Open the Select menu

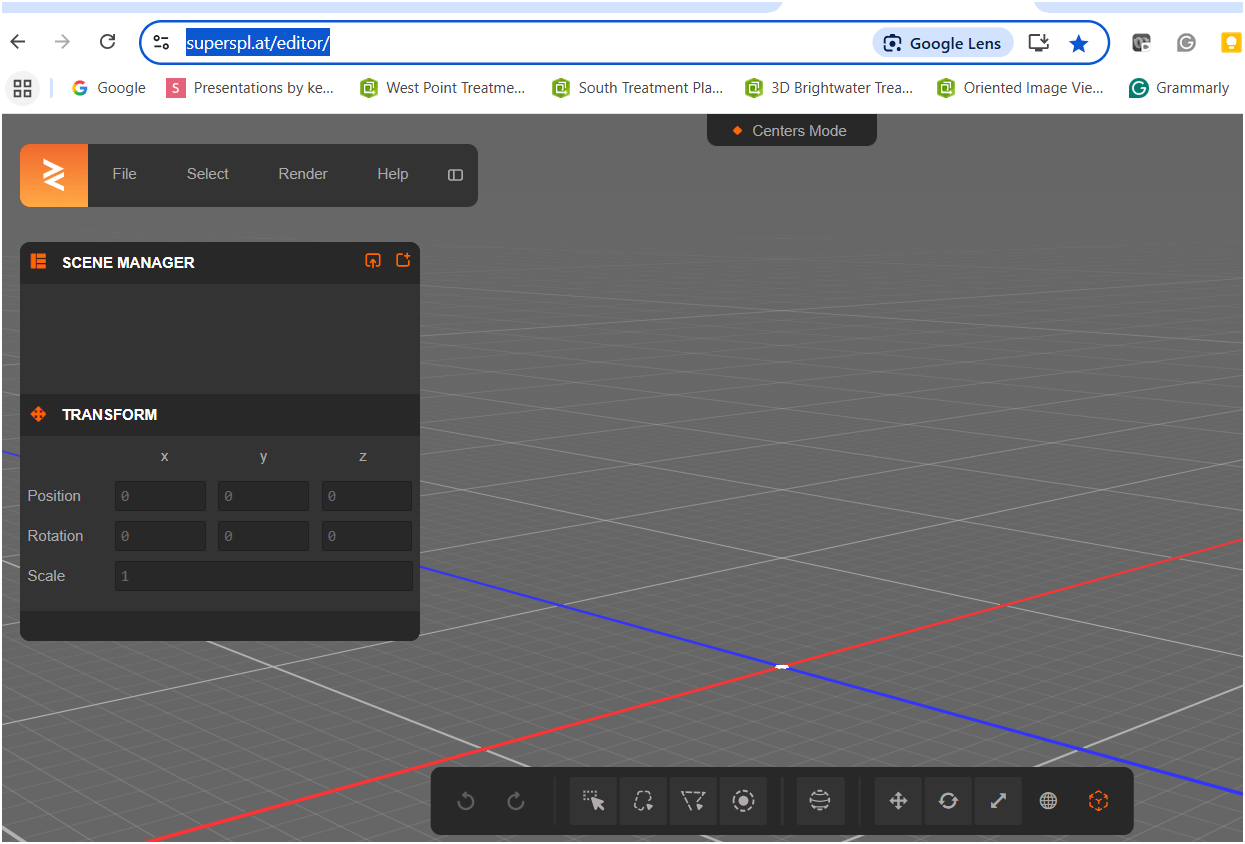coord(208,174)
